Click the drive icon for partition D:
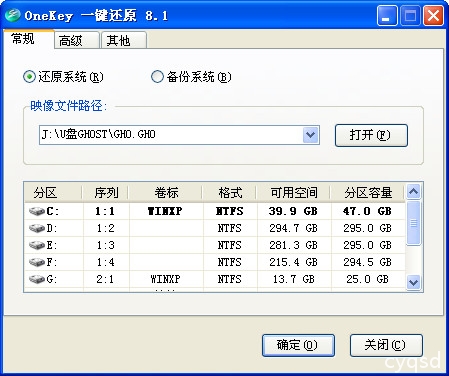The width and height of the screenshot is (449, 376). pos(37,228)
